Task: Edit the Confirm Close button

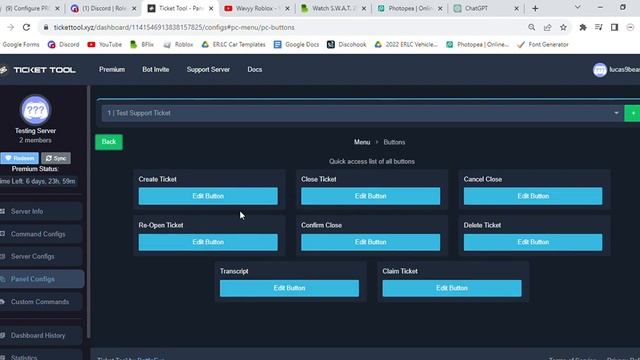Action: (x=371, y=242)
